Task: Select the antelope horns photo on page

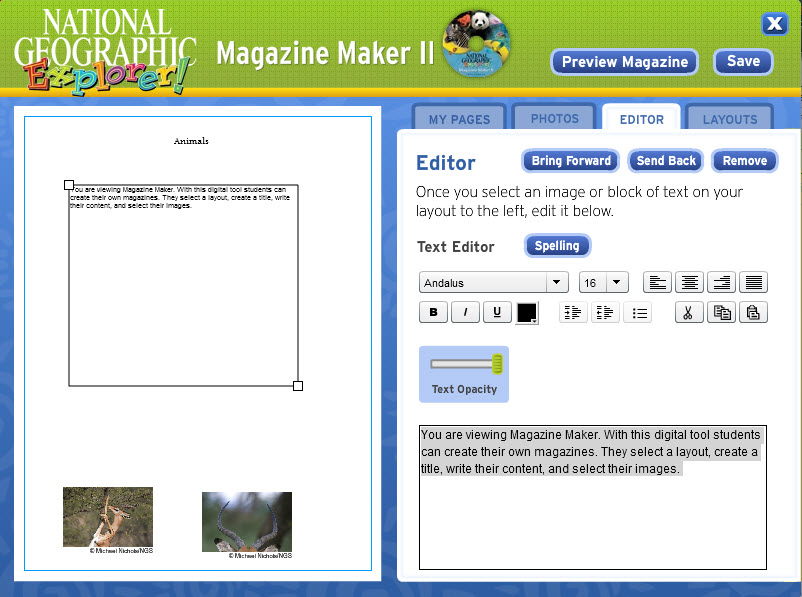Action: [x=247, y=522]
